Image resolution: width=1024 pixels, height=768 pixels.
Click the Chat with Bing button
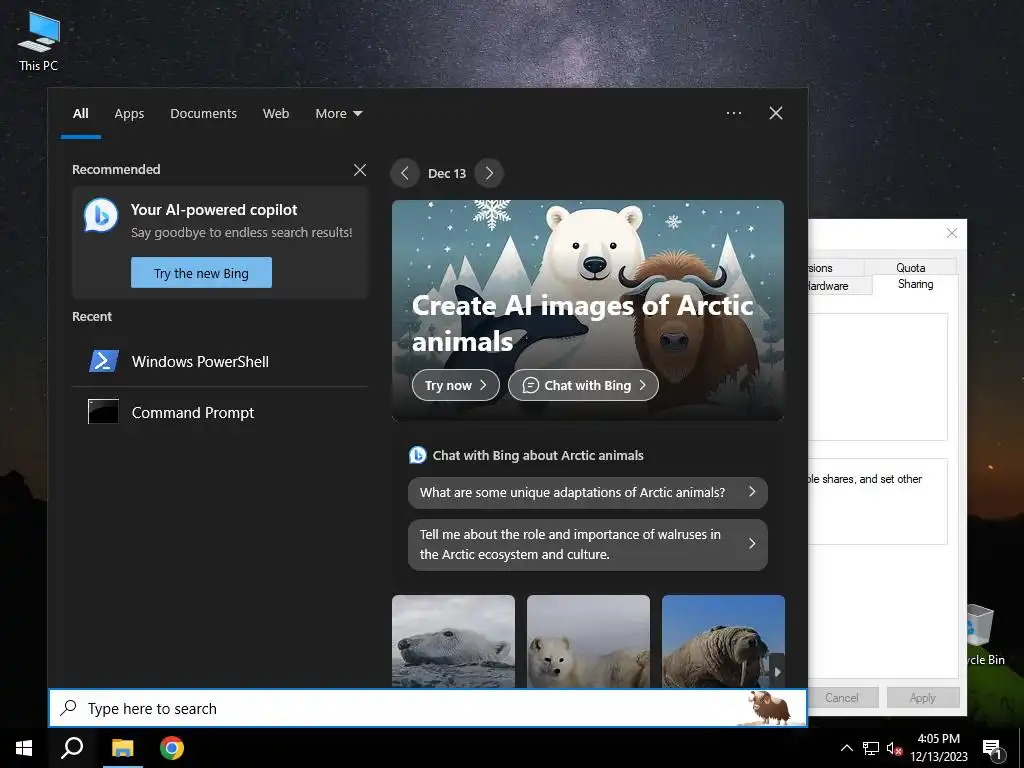[583, 385]
